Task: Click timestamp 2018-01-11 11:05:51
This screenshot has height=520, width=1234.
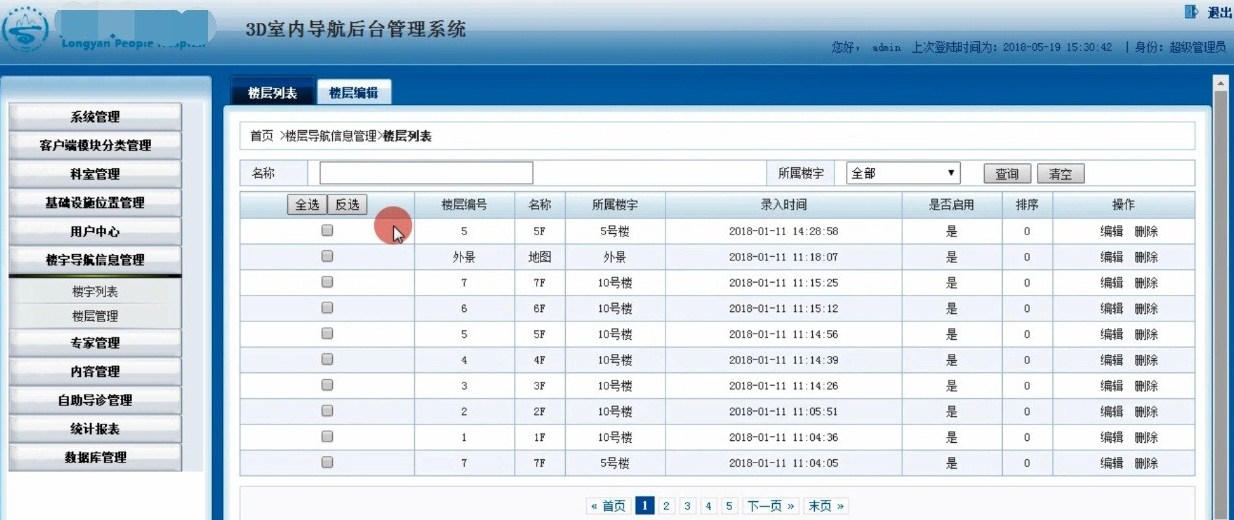Action: pos(783,412)
